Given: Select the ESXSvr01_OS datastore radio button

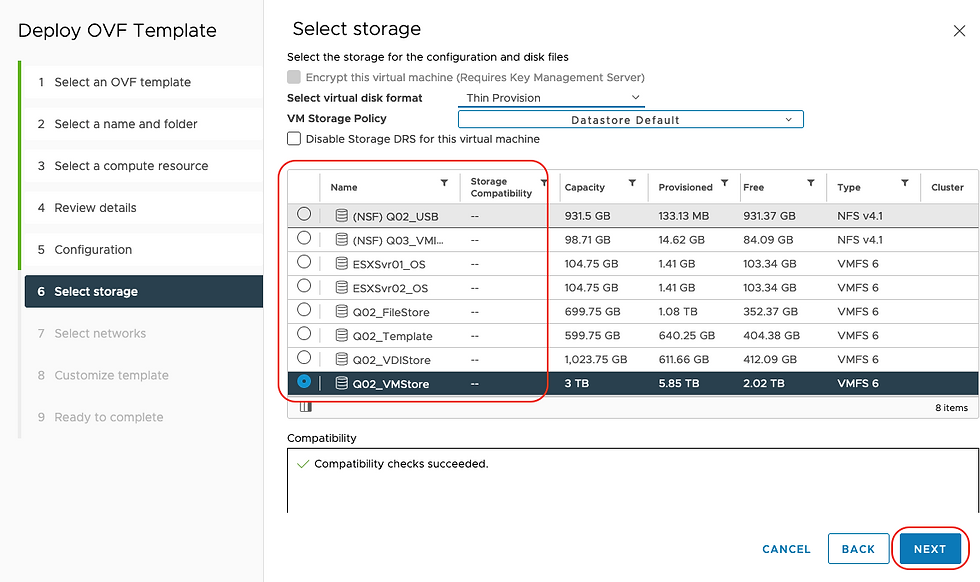Looking at the screenshot, I should click(304, 261).
